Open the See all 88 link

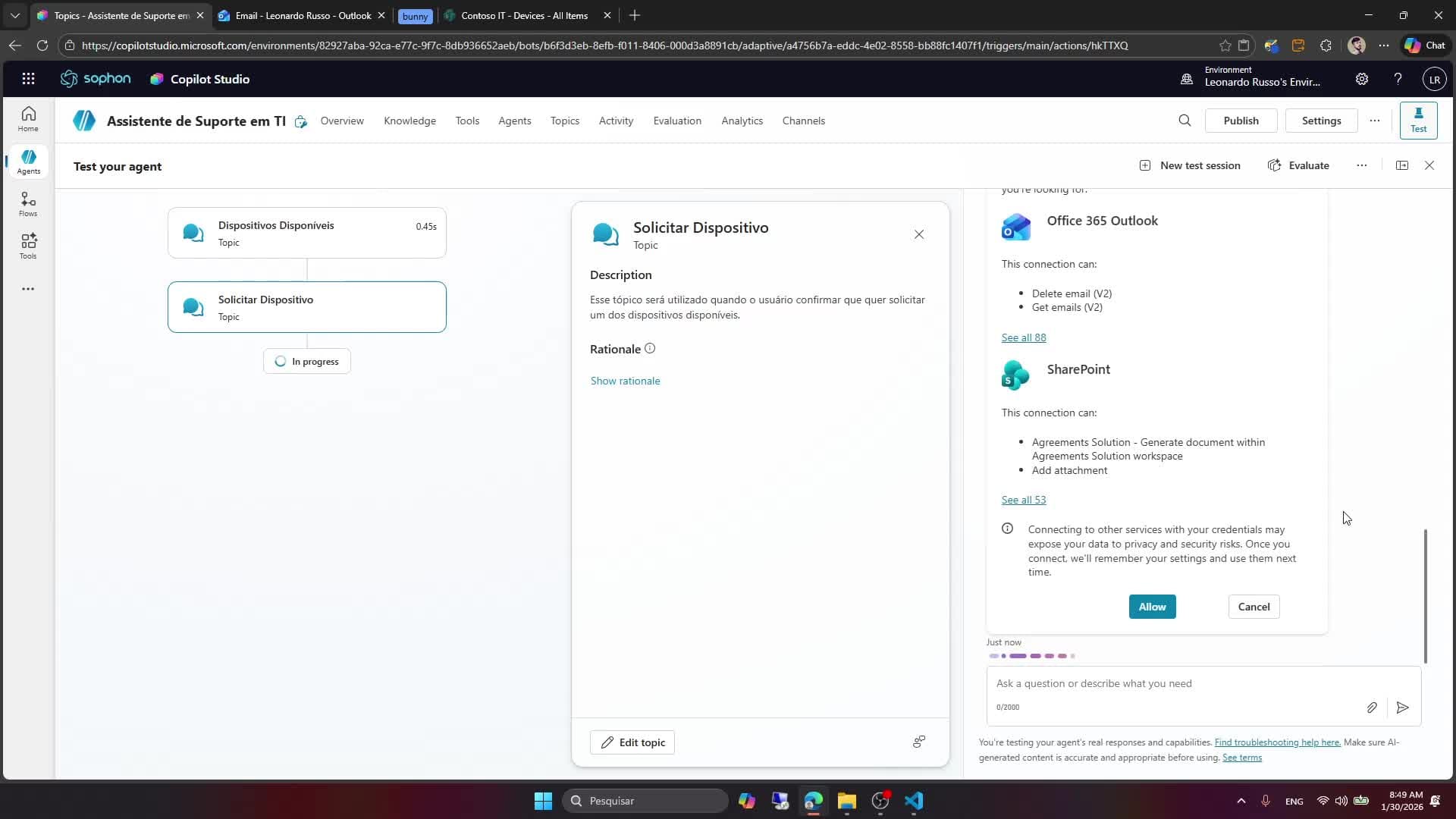1023,337
